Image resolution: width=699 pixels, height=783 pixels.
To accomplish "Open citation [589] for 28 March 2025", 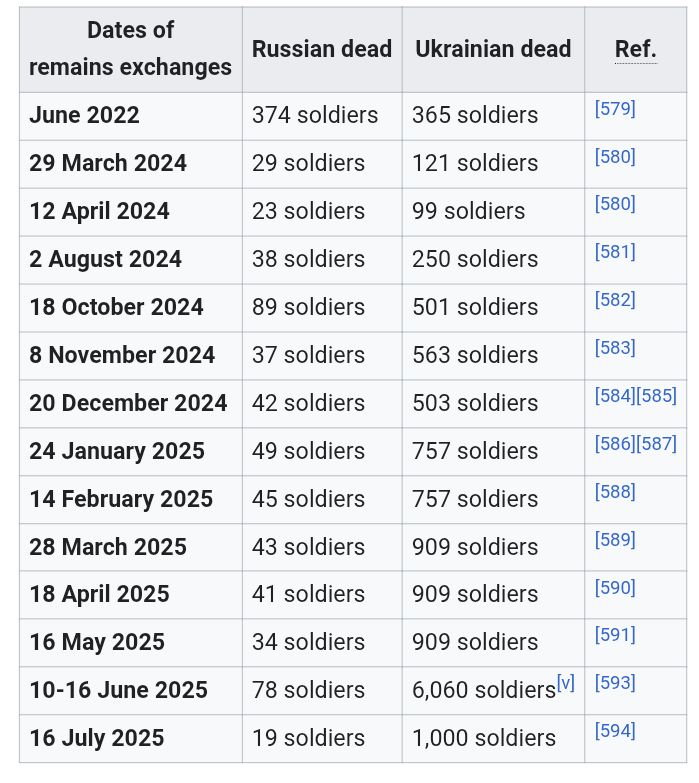I will click(x=615, y=539).
